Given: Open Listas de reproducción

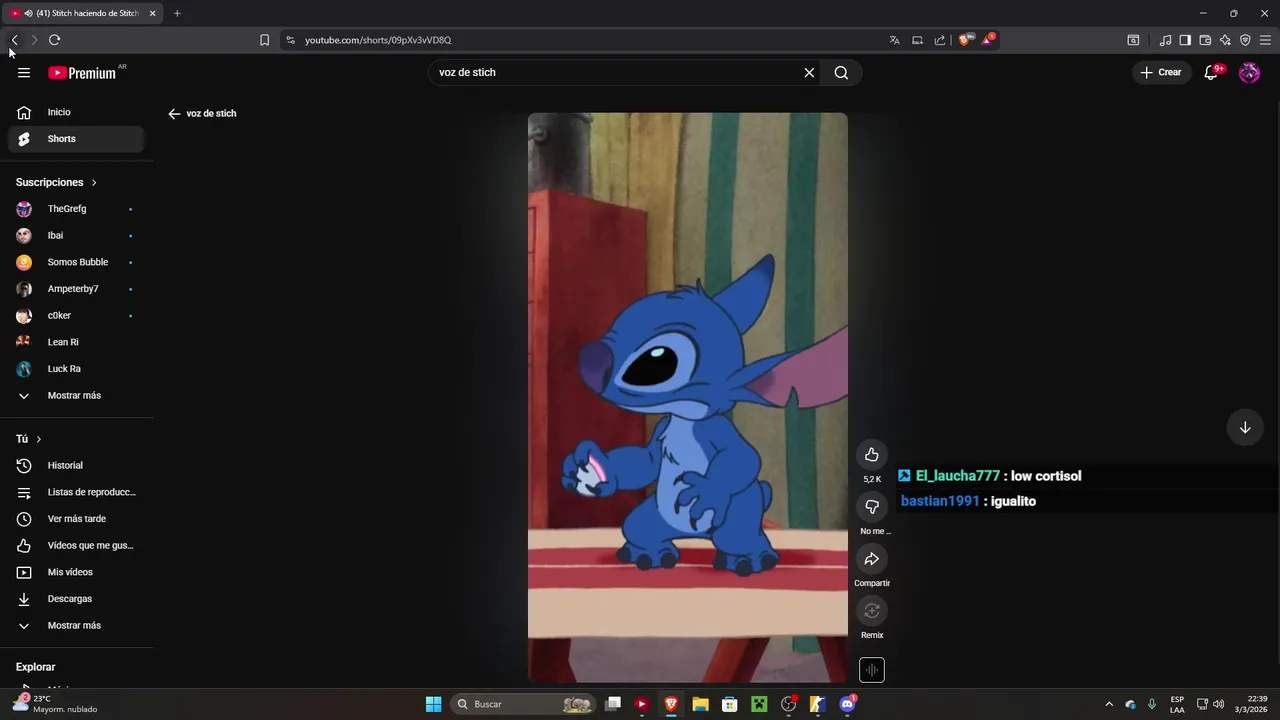Looking at the screenshot, I should coord(76,492).
